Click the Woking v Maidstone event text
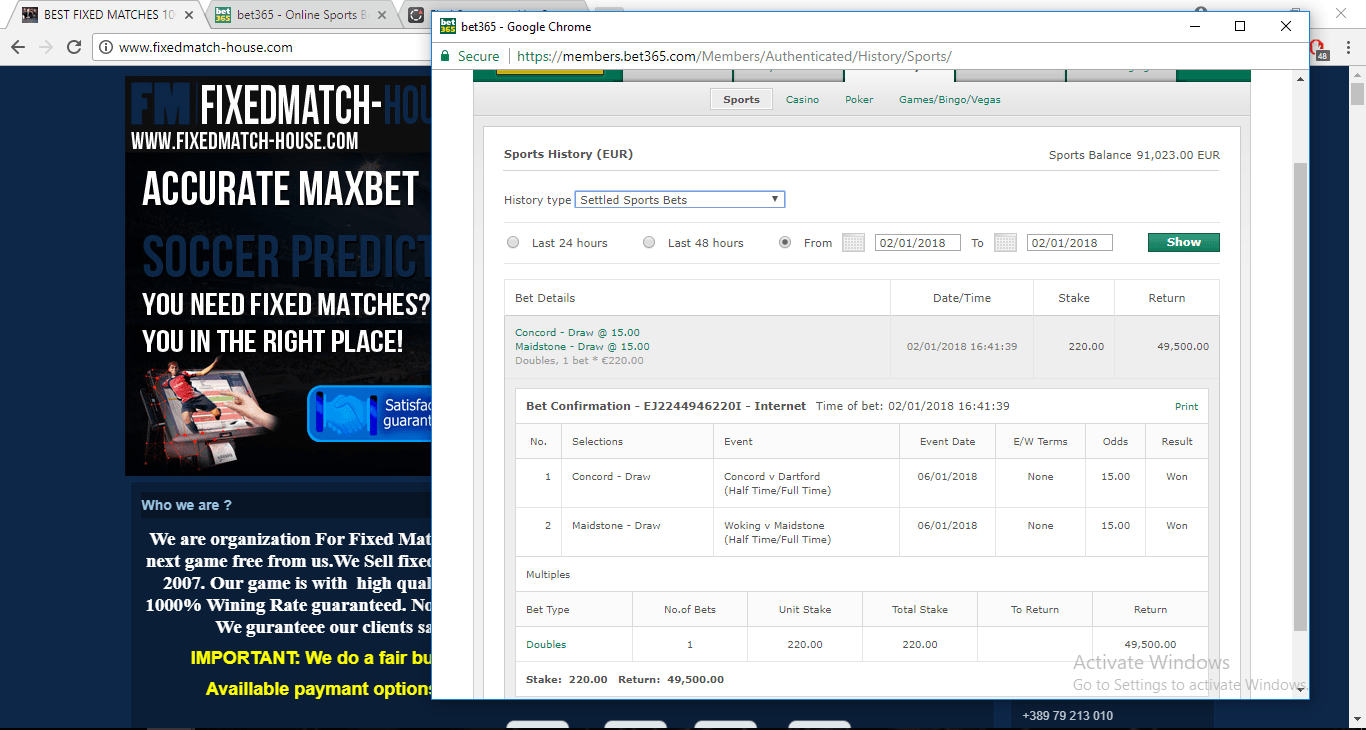Viewport: 1366px width, 730px height. pyautogui.click(x=774, y=525)
